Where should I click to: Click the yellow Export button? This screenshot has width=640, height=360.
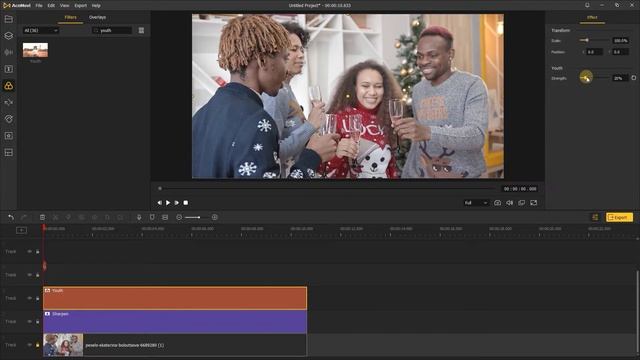tap(619, 217)
